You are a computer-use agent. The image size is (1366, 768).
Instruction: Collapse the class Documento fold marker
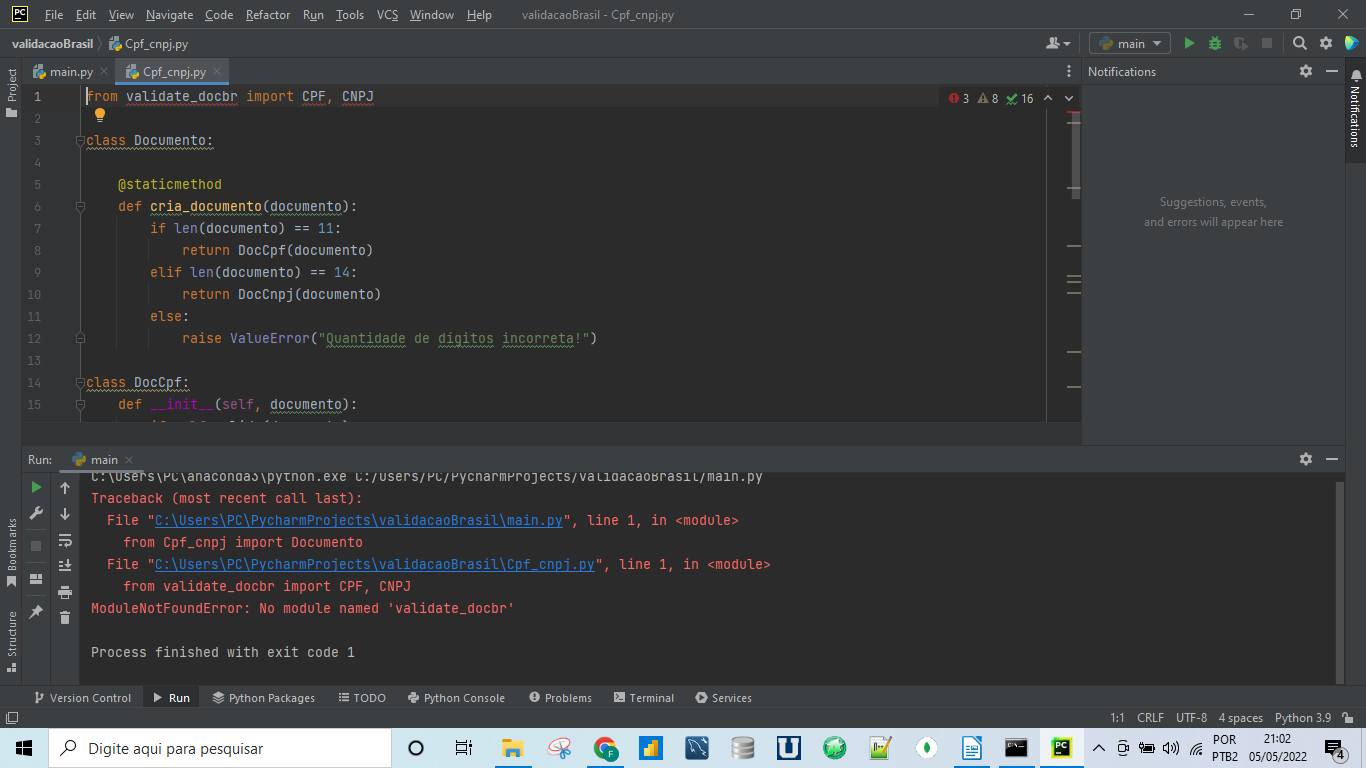point(80,141)
